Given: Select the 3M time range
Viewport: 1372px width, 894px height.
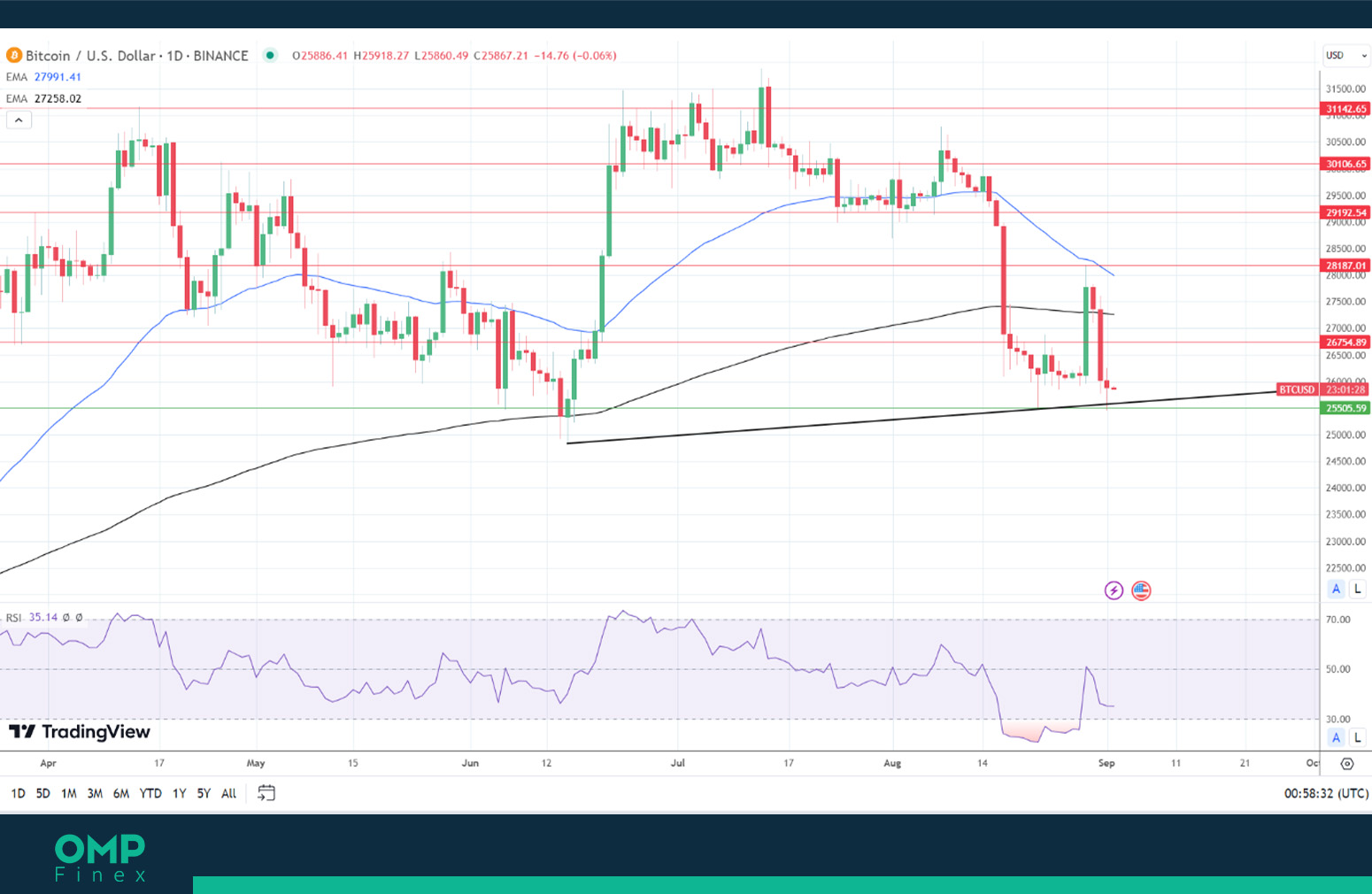Looking at the screenshot, I should (x=95, y=793).
